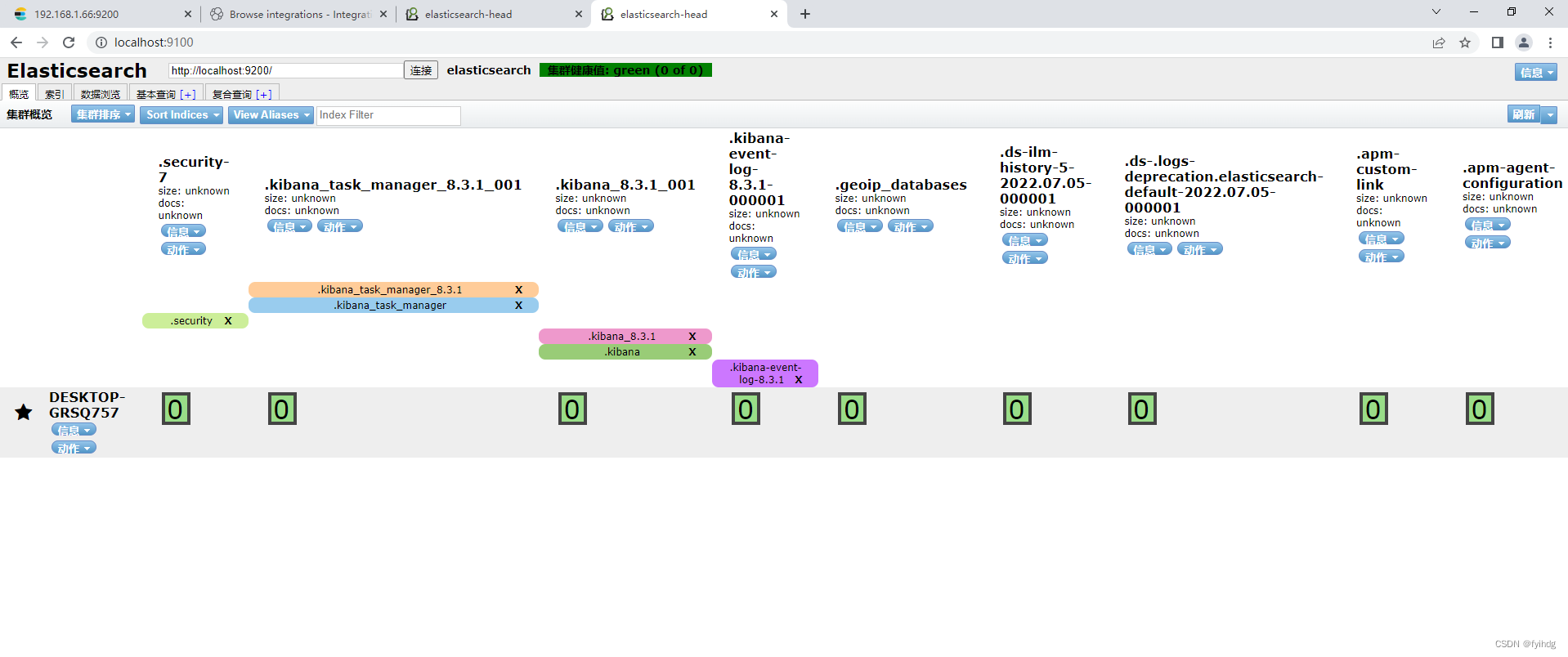Open a new browser tab
The height and width of the screenshot is (657, 1568).
[805, 14]
